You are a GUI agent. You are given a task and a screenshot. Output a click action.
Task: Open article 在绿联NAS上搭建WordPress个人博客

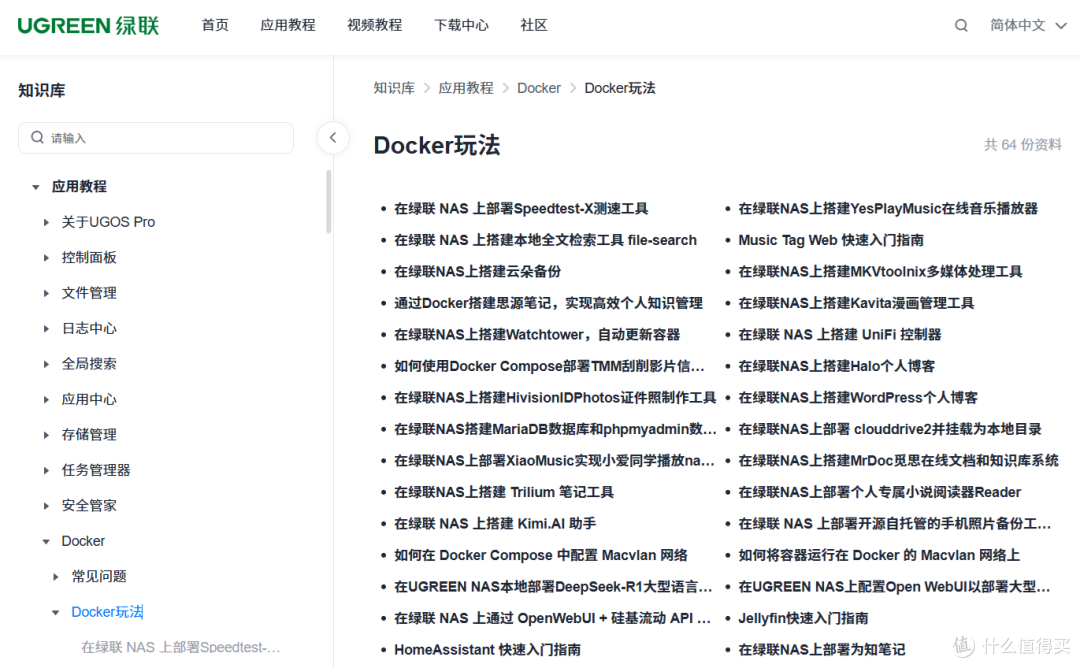coord(858,398)
